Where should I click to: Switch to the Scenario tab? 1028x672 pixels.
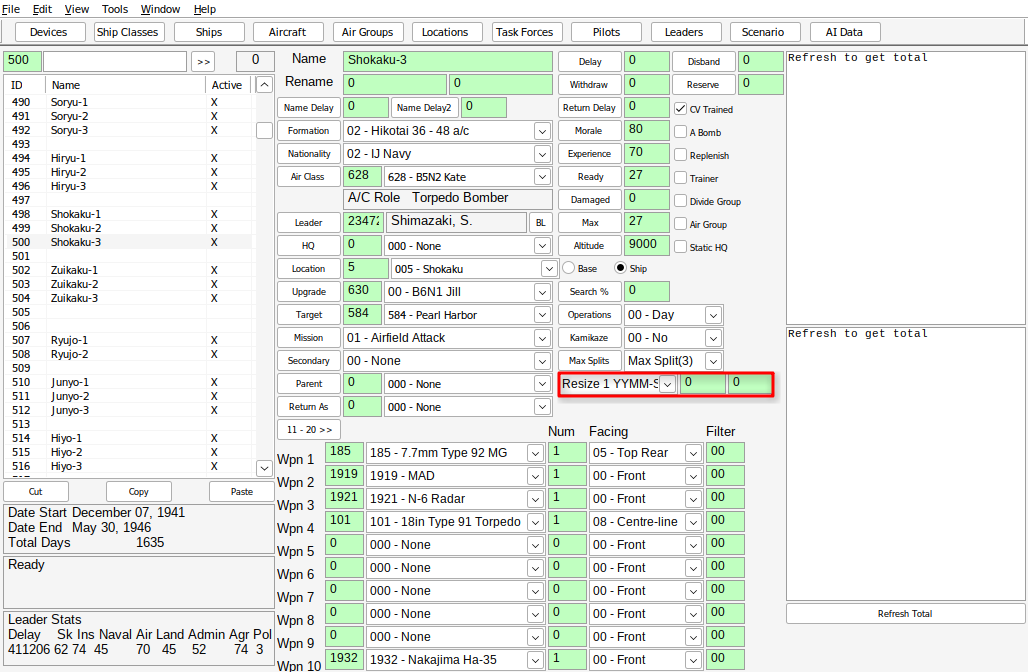pyautogui.click(x=763, y=32)
